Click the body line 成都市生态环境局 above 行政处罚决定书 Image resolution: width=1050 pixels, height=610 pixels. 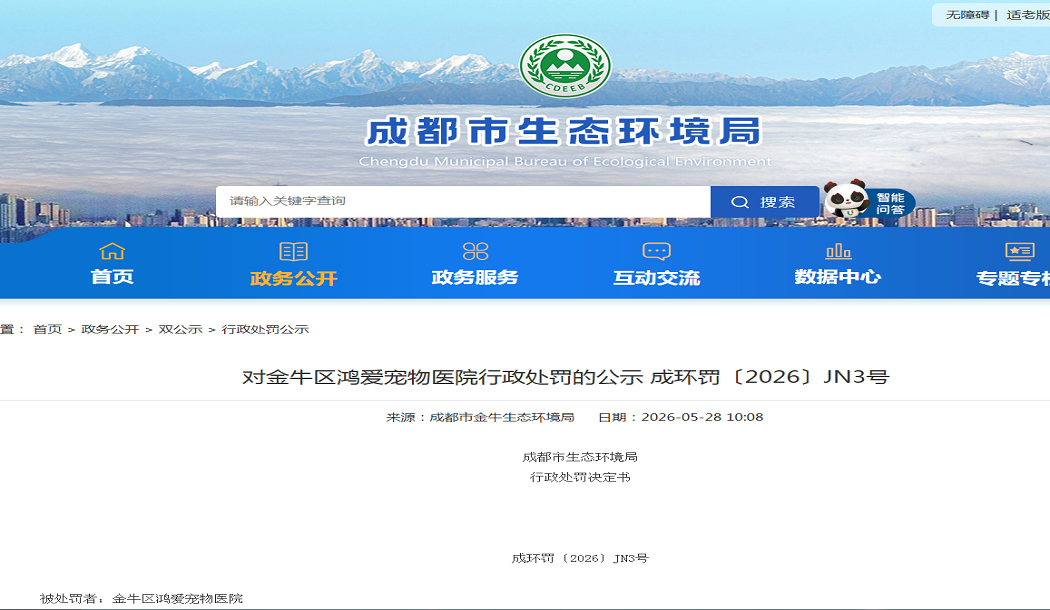580,457
